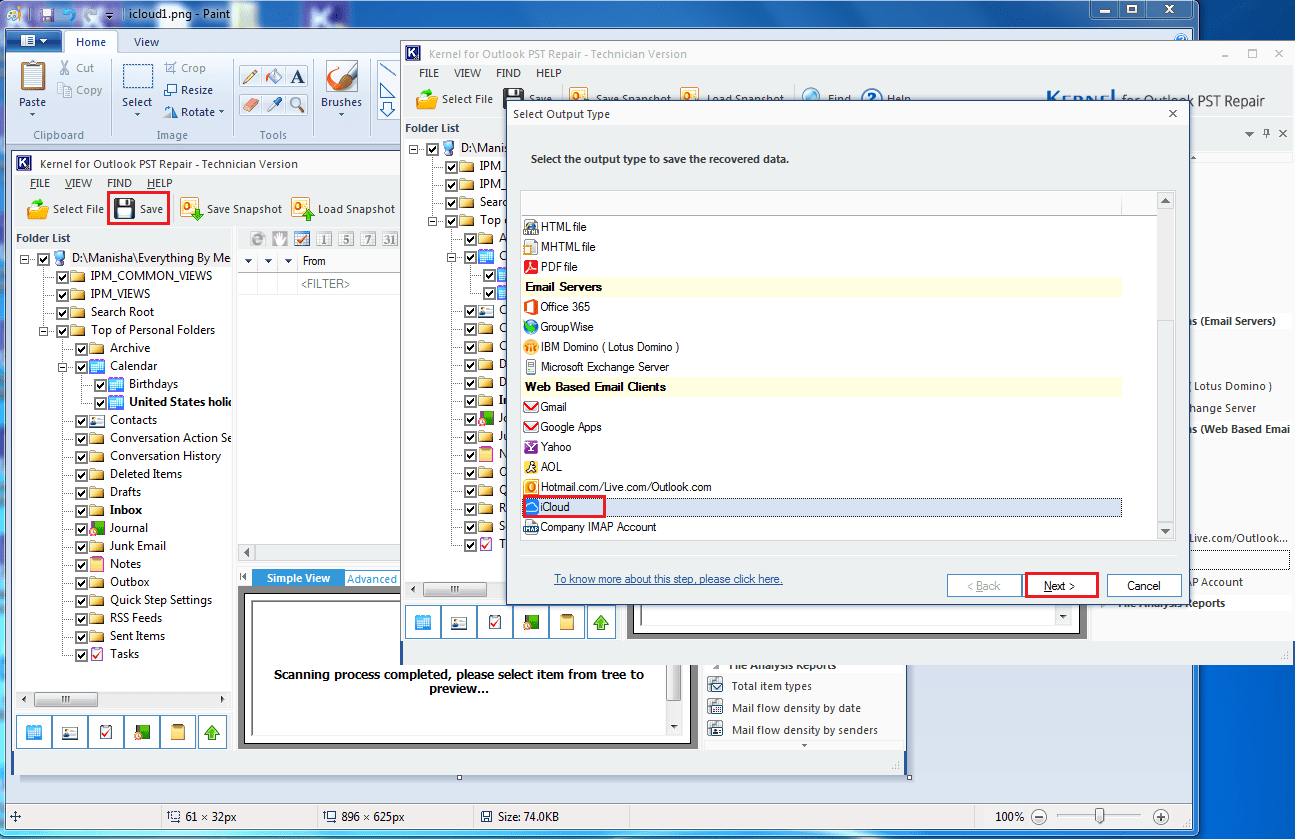Click Load Snapshot in the left Kernel window
The height and width of the screenshot is (839, 1295).
(x=343, y=209)
